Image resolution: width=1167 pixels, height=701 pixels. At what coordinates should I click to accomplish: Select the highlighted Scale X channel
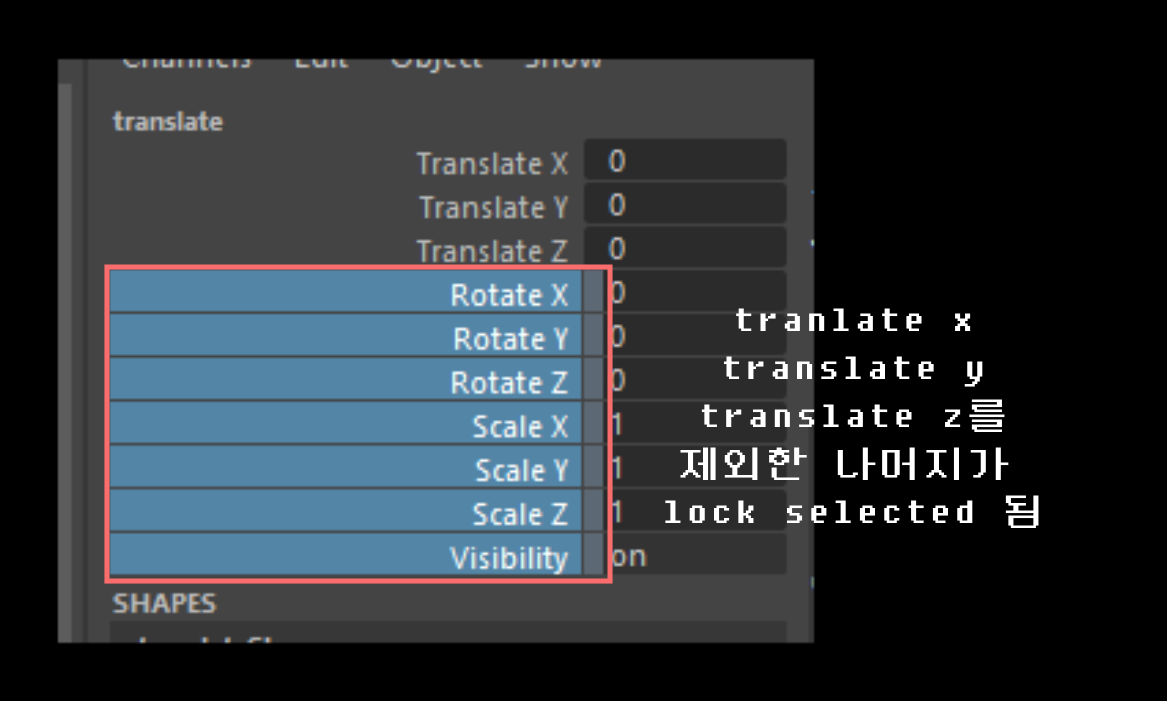[345, 423]
